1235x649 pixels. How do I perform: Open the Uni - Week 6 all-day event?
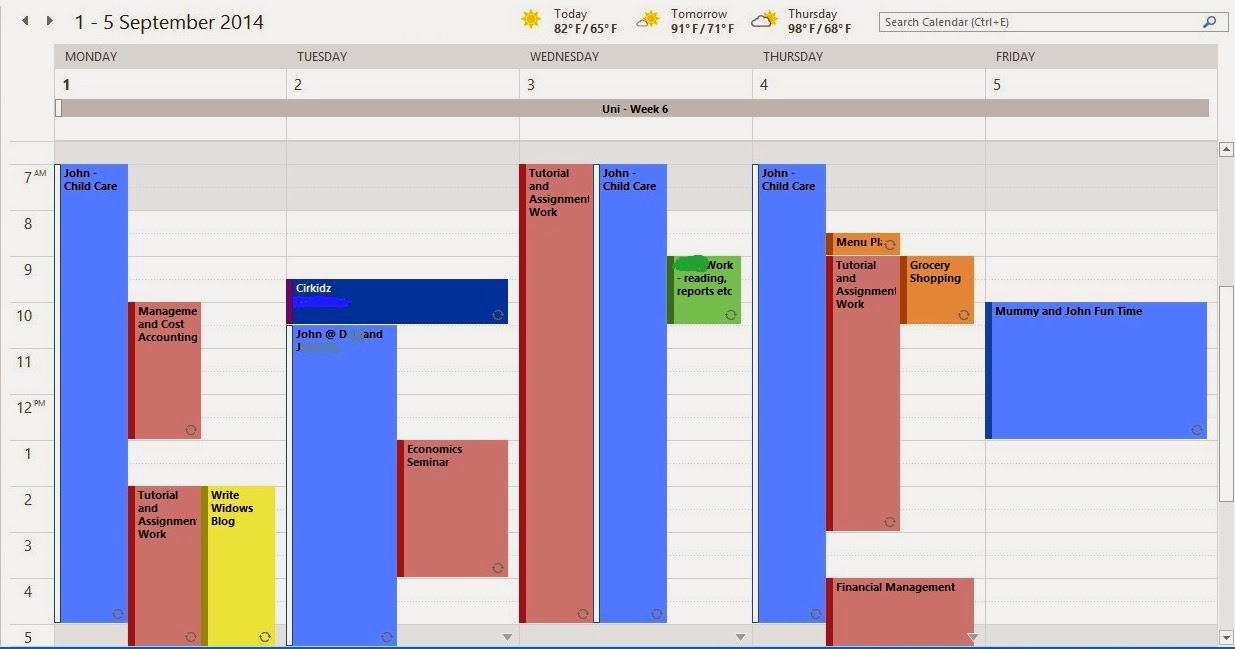click(632, 108)
